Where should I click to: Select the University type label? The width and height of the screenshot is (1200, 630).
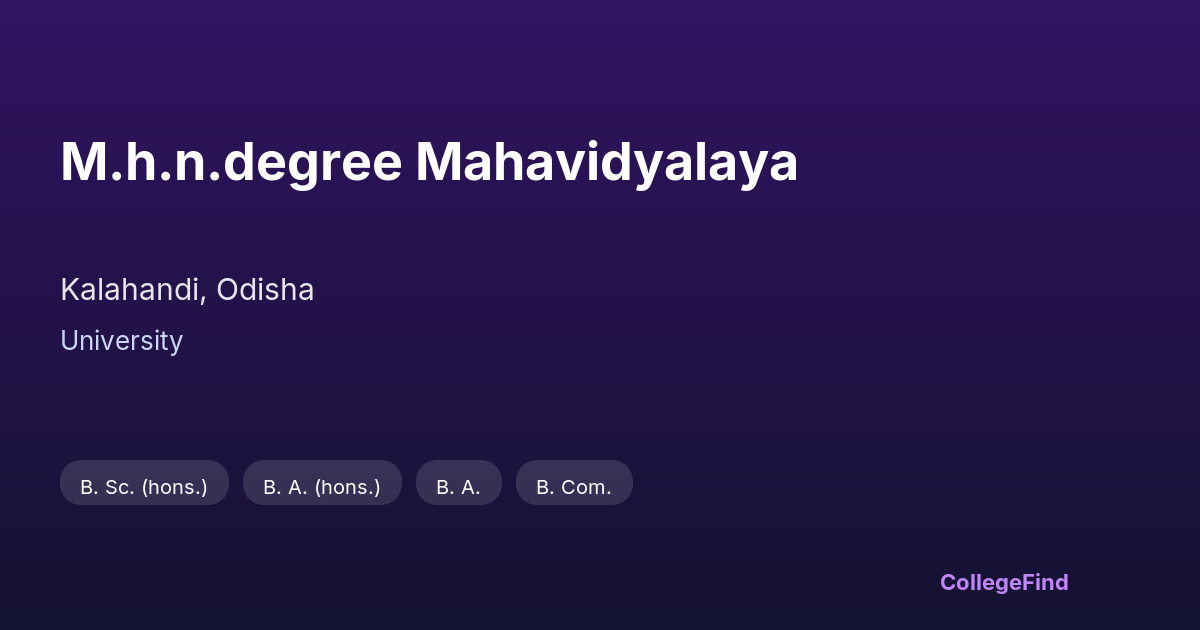point(121,341)
